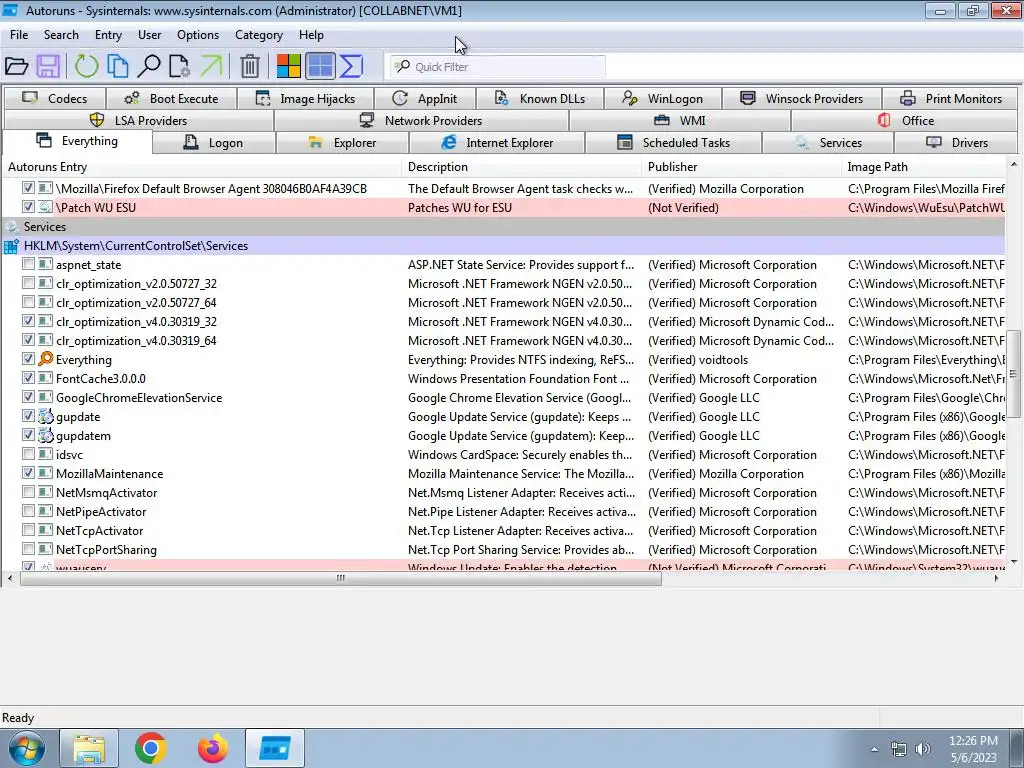Open the Options menu
Image resolution: width=1024 pixels, height=768 pixels.
click(x=198, y=35)
